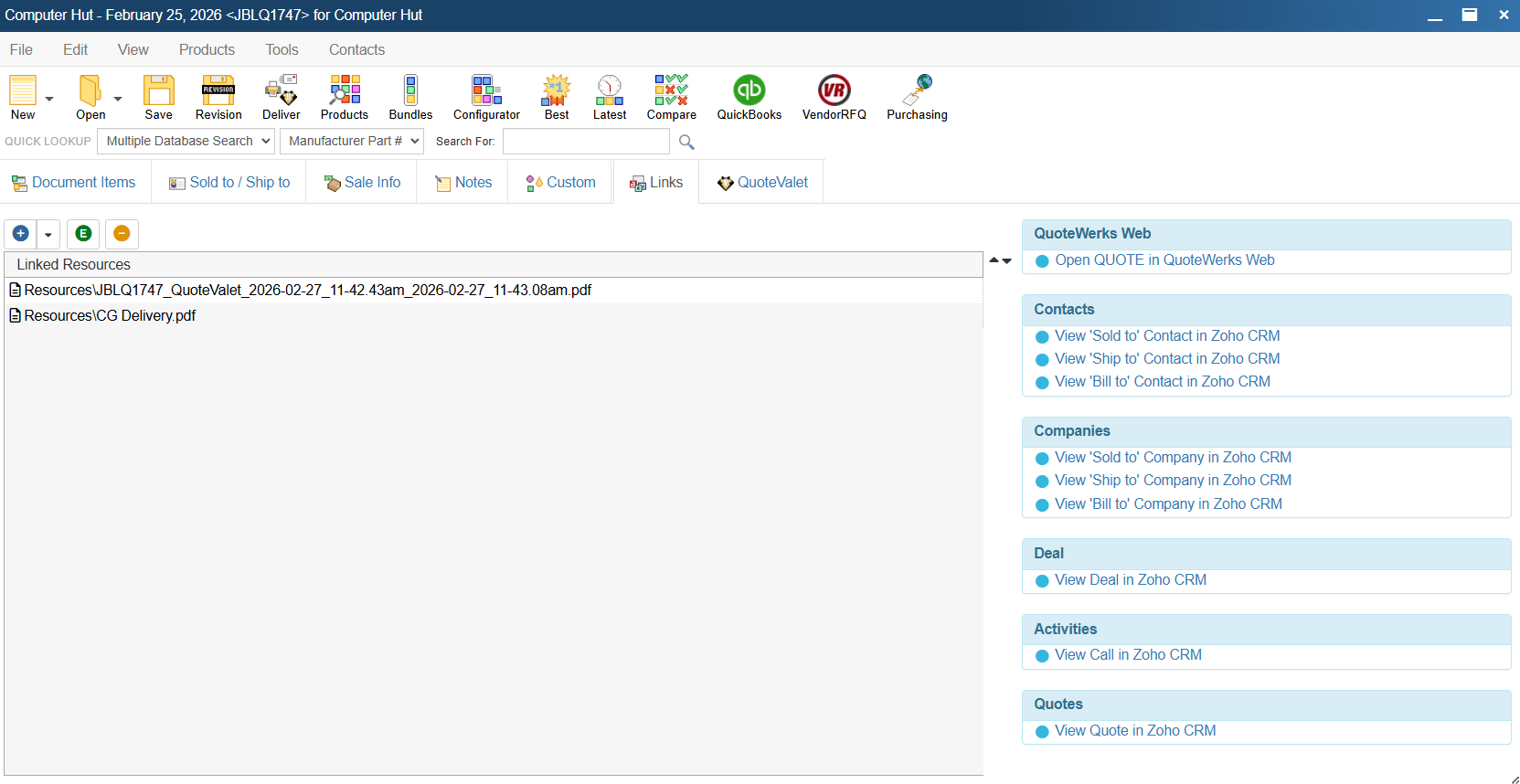
Task: Expand the dropdown arrow beside Open
Action: (118, 99)
